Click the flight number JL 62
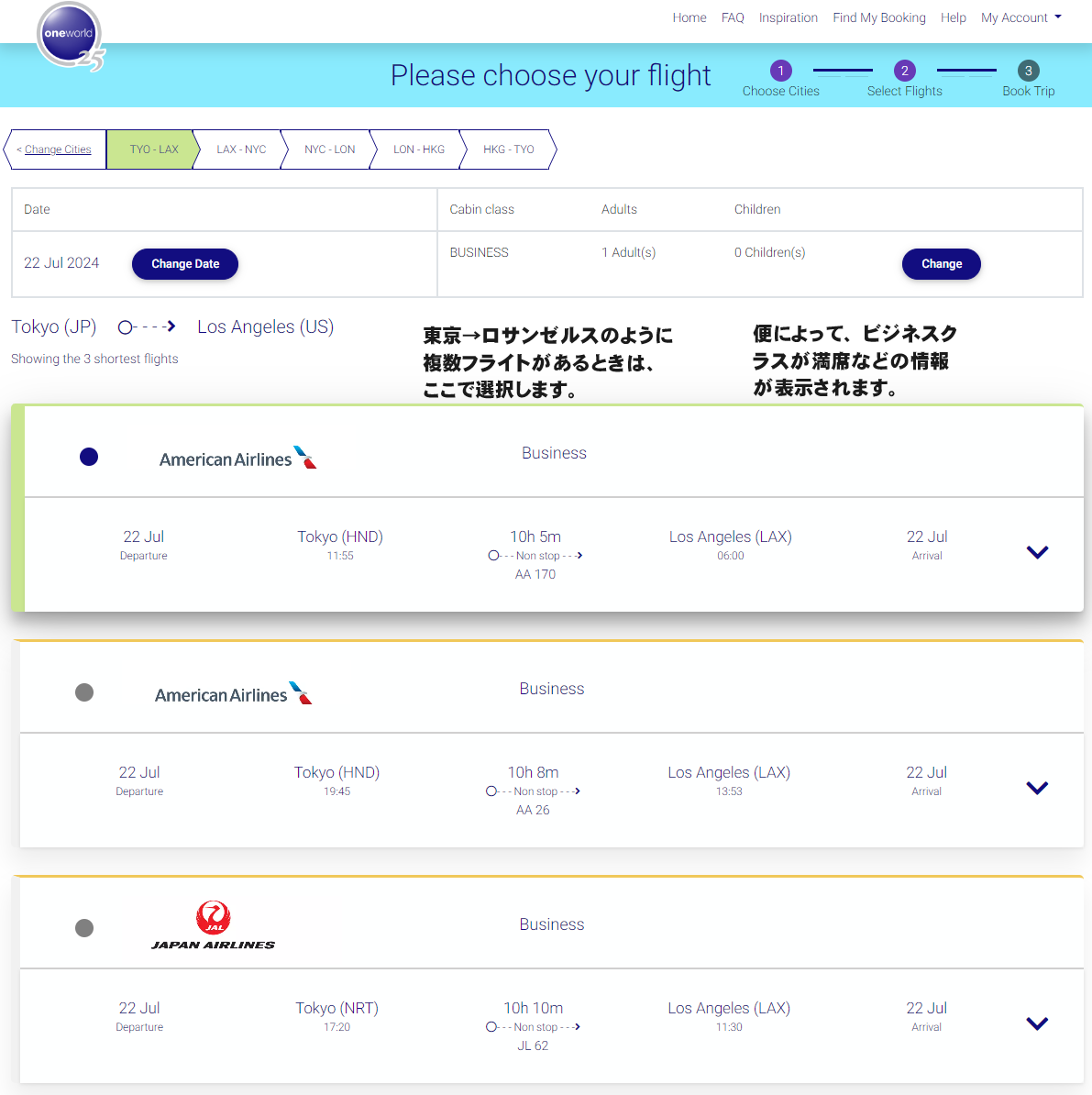Screen dimensions: 1092x1095 [533, 1045]
